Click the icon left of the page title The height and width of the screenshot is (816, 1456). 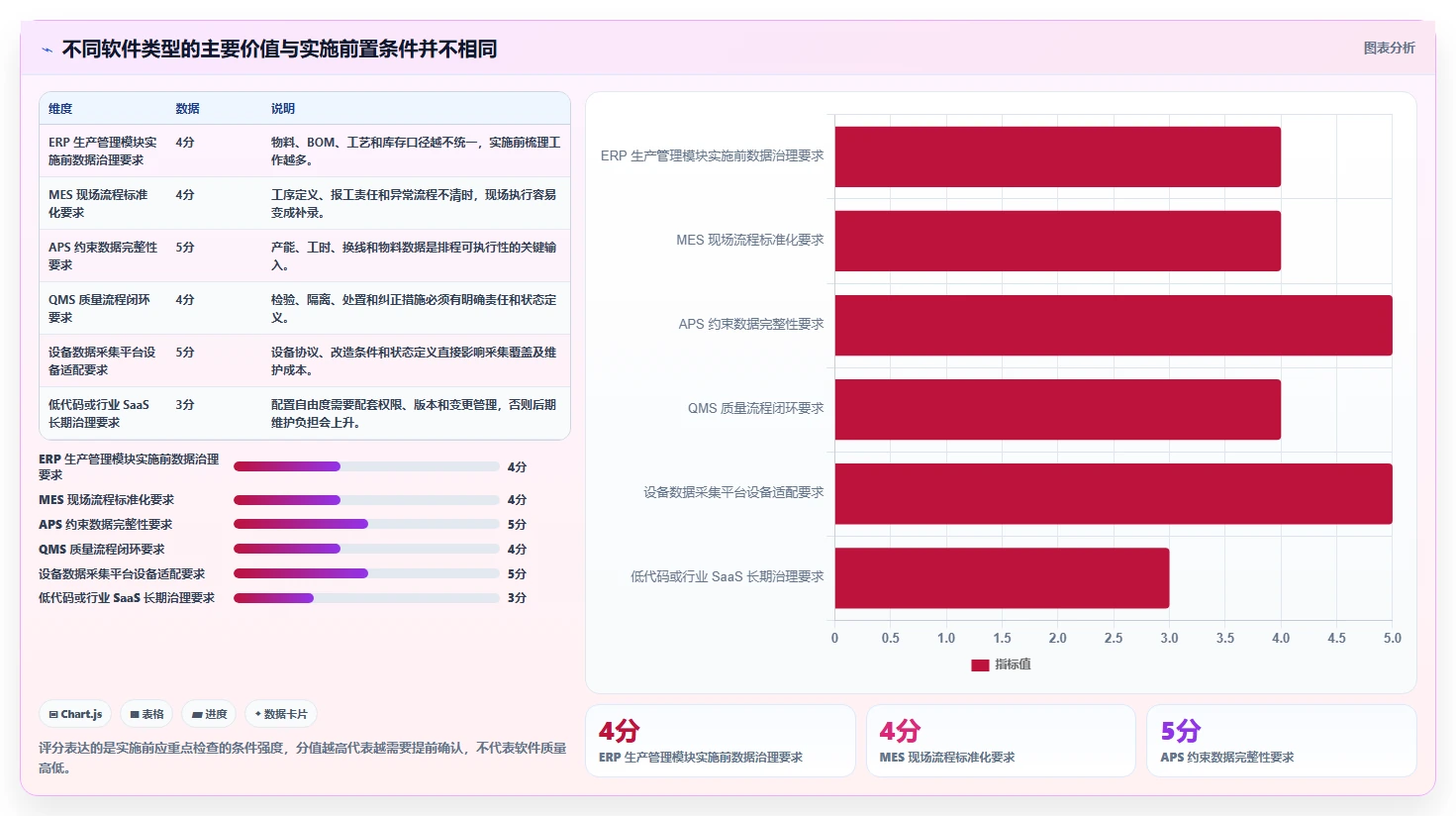48,50
